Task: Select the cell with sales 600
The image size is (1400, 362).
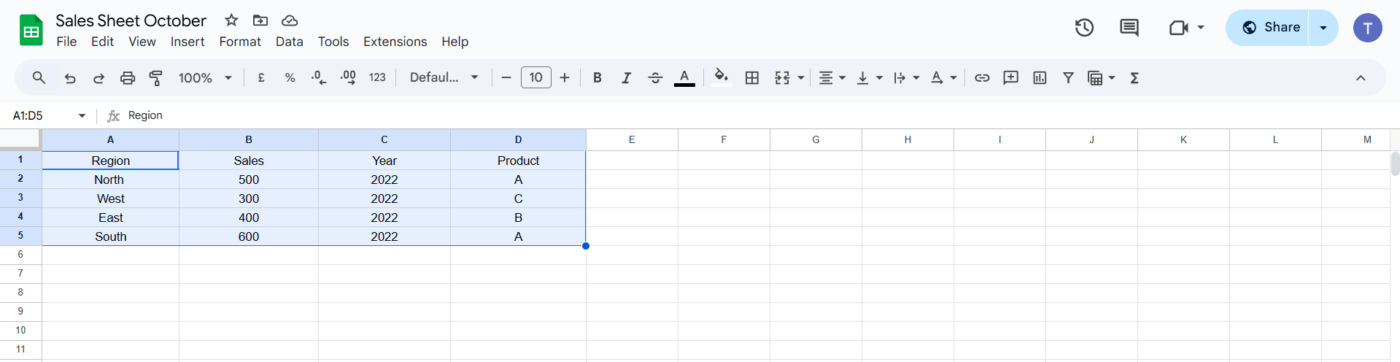Action: click(x=249, y=237)
